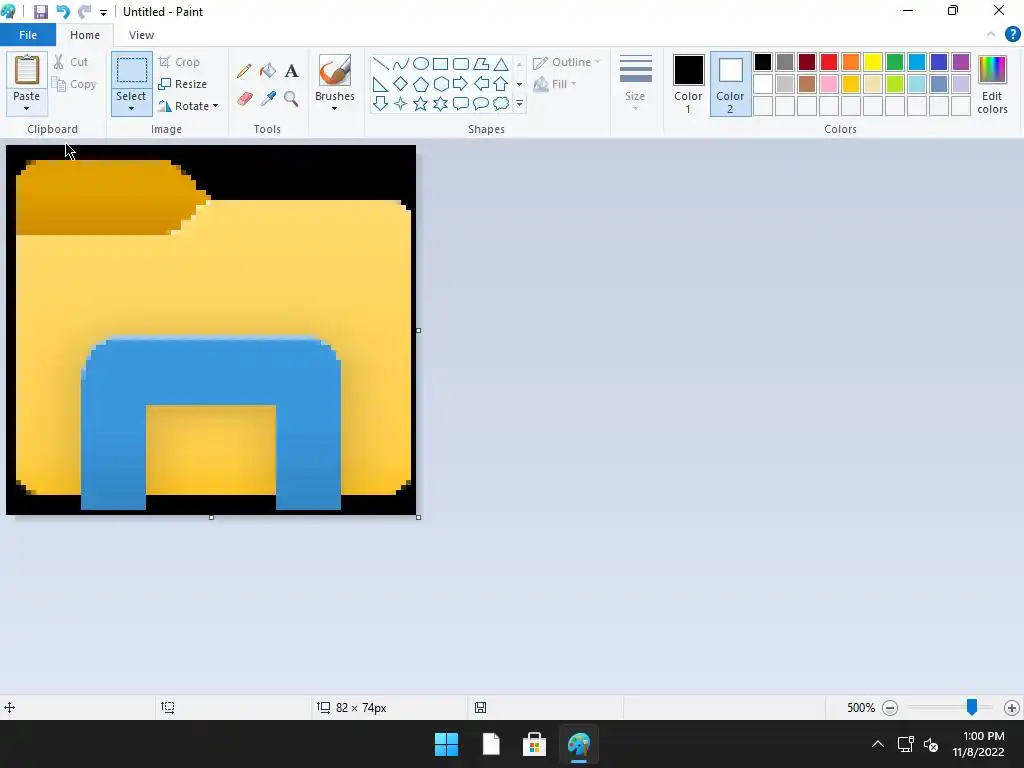Choose the Down arrow shape
Image resolution: width=1024 pixels, height=768 pixels.
tap(381, 103)
